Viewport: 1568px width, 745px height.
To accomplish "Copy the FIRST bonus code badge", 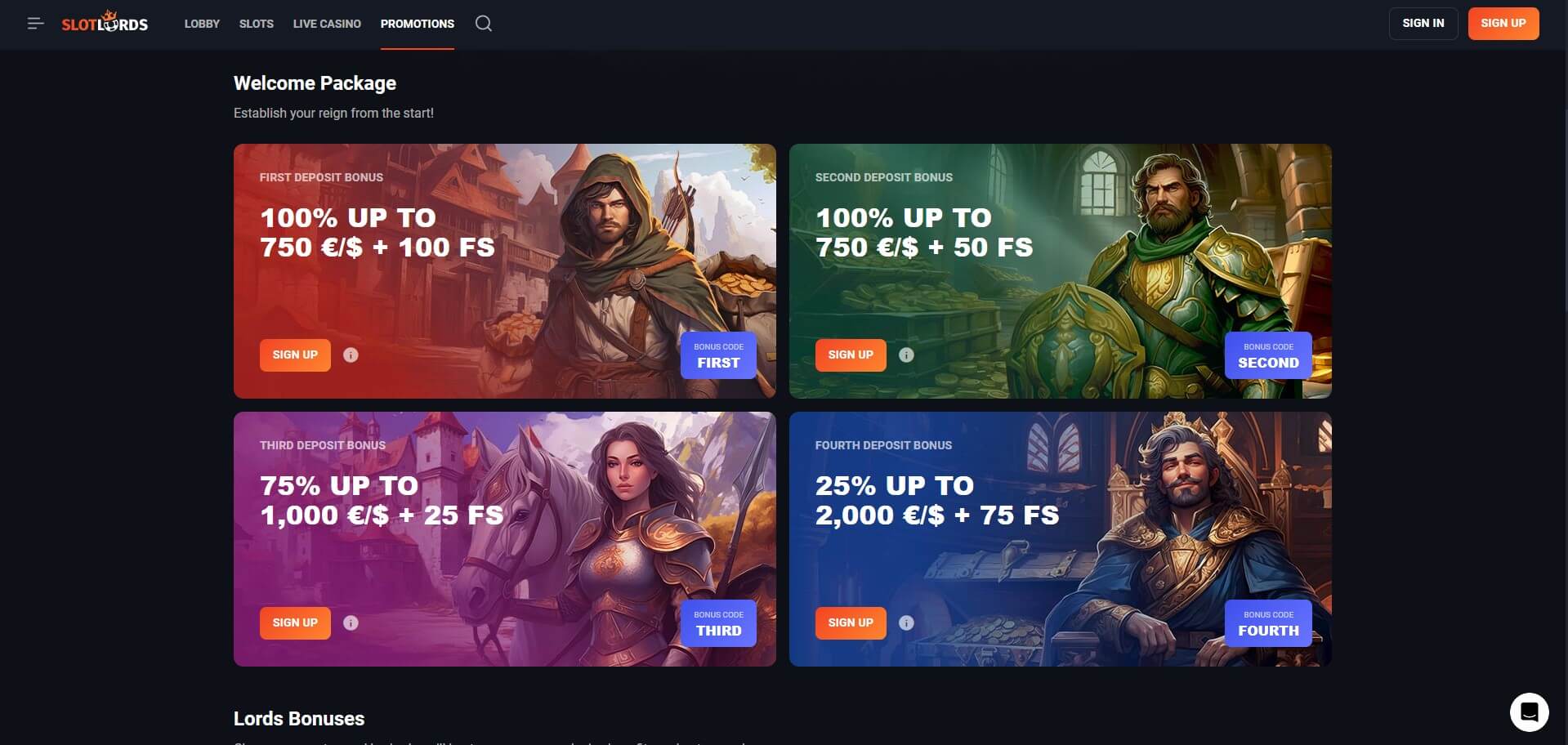I will coord(718,355).
